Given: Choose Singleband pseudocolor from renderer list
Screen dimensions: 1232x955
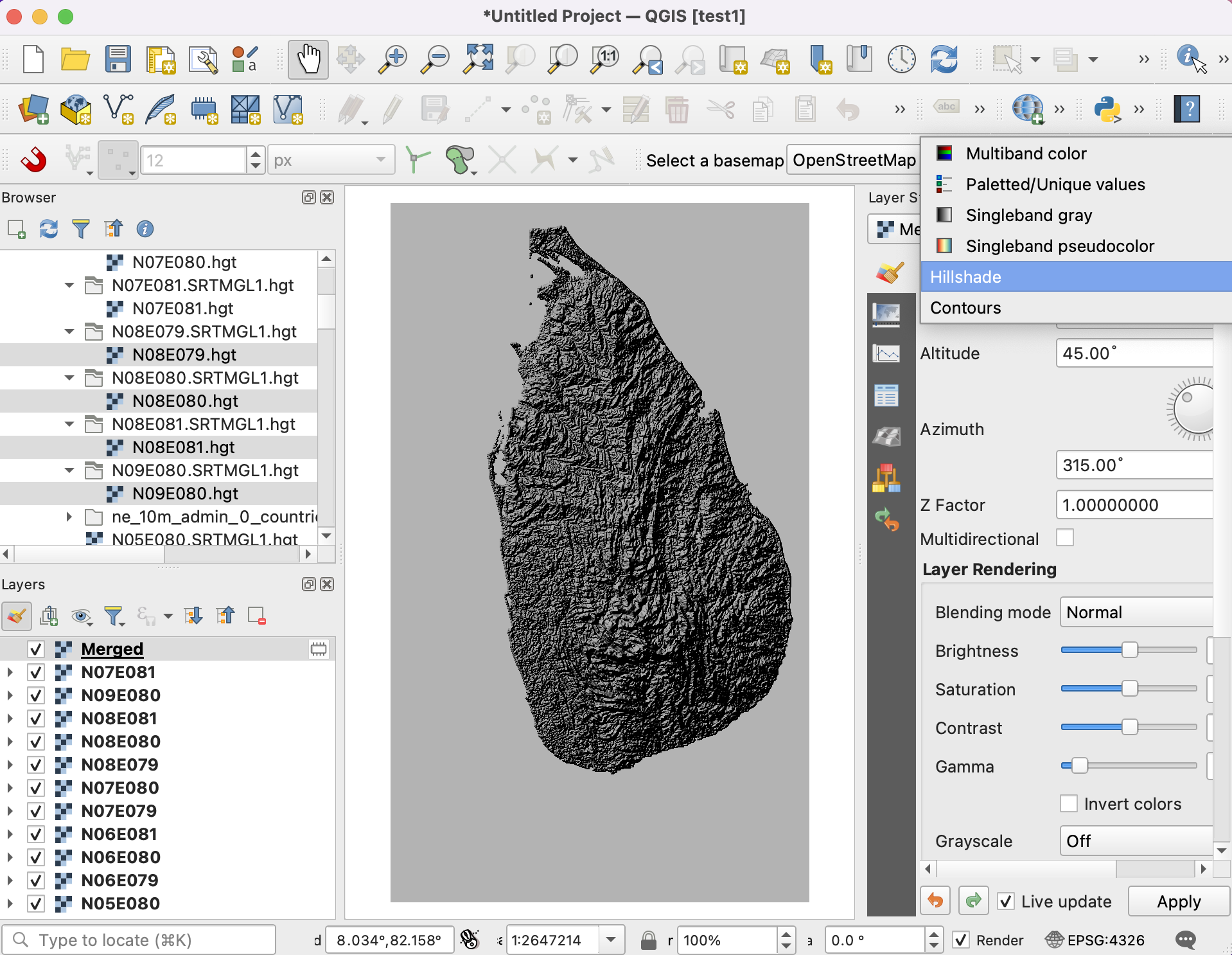Looking at the screenshot, I should [1060, 246].
